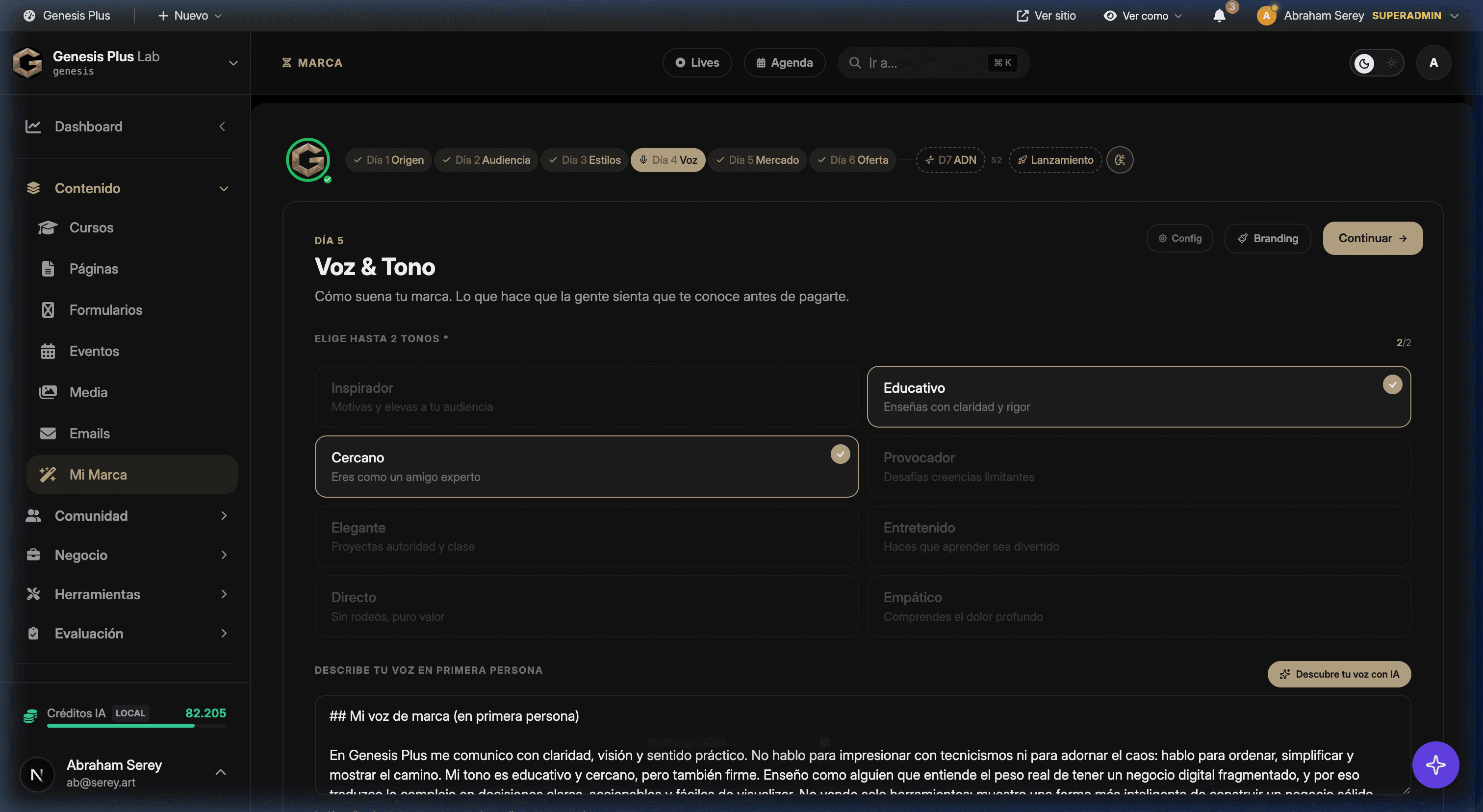The width and height of the screenshot is (1483, 812).
Task: Select the Empático tone card
Action: tap(1139, 606)
